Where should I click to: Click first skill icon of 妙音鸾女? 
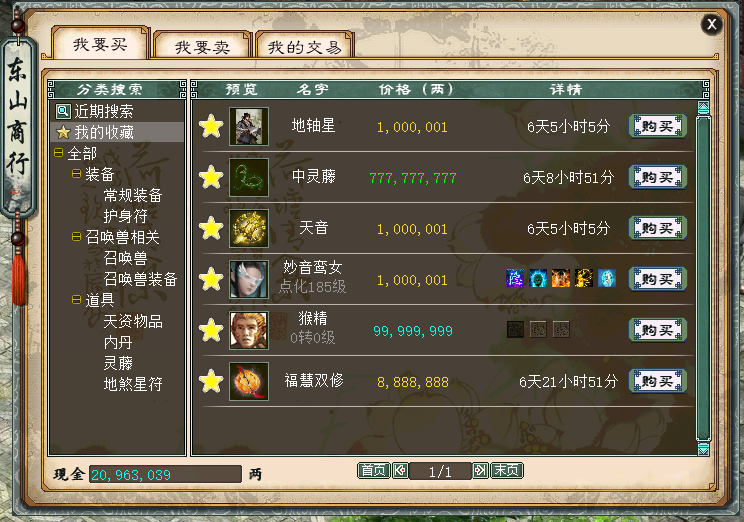[515, 278]
